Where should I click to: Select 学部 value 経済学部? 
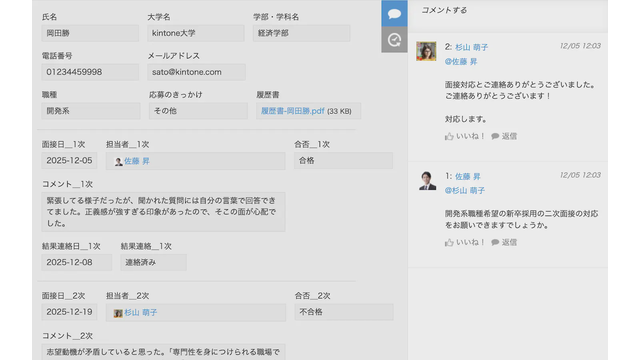(x=301, y=33)
